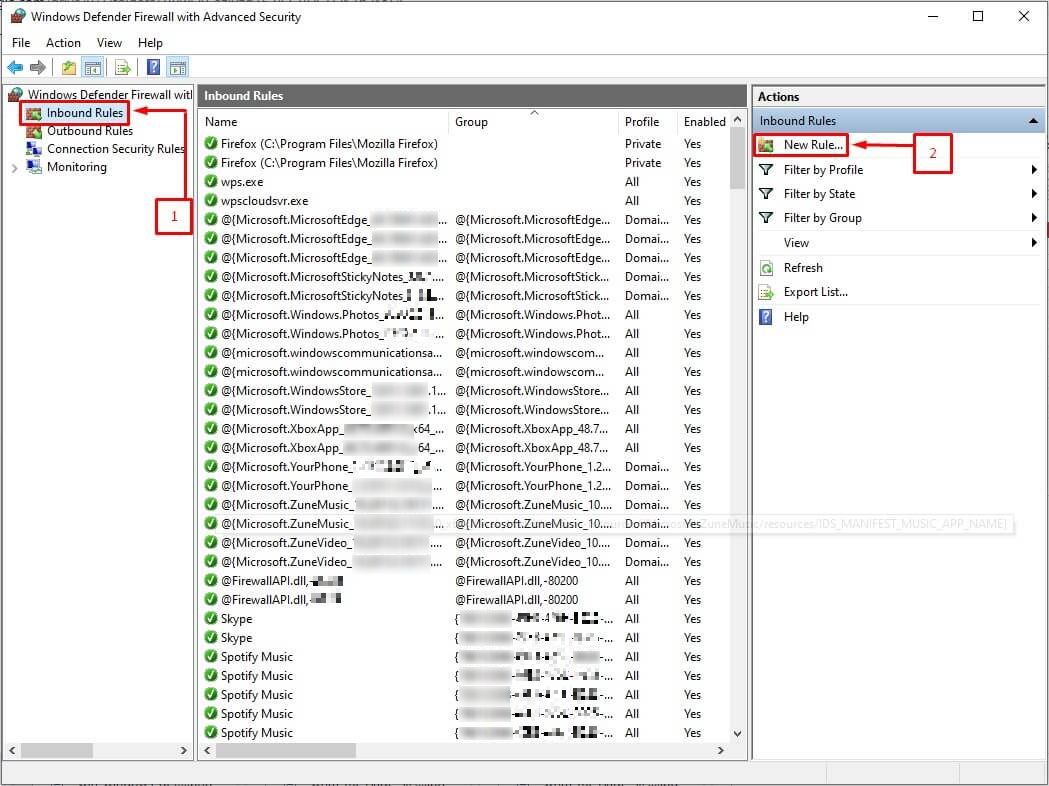Select the wpscloudsvr.exe rule row

click(x=465, y=201)
